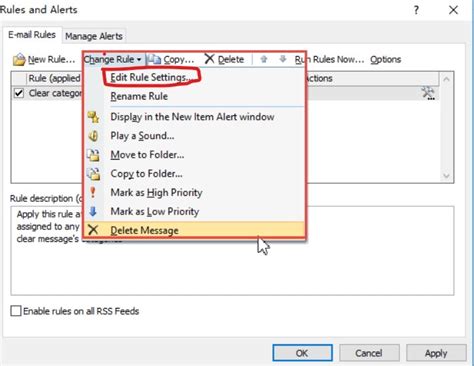Enable rules on all RSS Feeds

click(x=16, y=311)
